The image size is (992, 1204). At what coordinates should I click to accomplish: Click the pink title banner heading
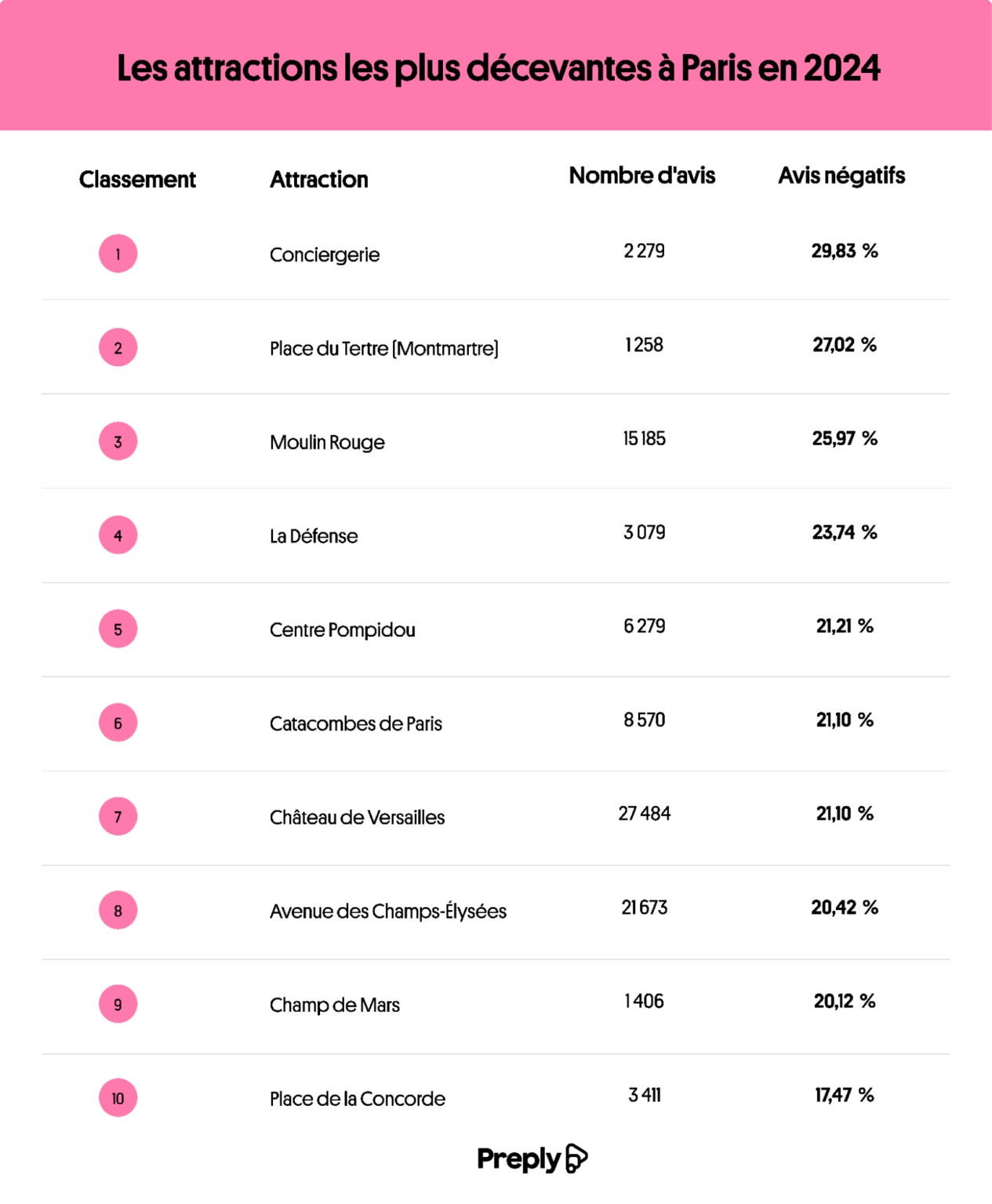(x=499, y=68)
